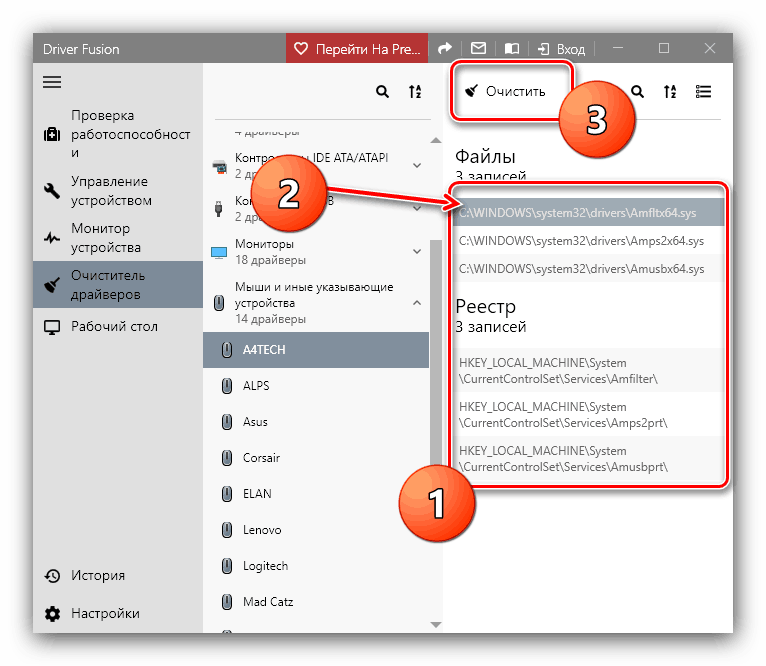Click the IDE controller device icon
The height and width of the screenshot is (666, 766).
click(219, 167)
